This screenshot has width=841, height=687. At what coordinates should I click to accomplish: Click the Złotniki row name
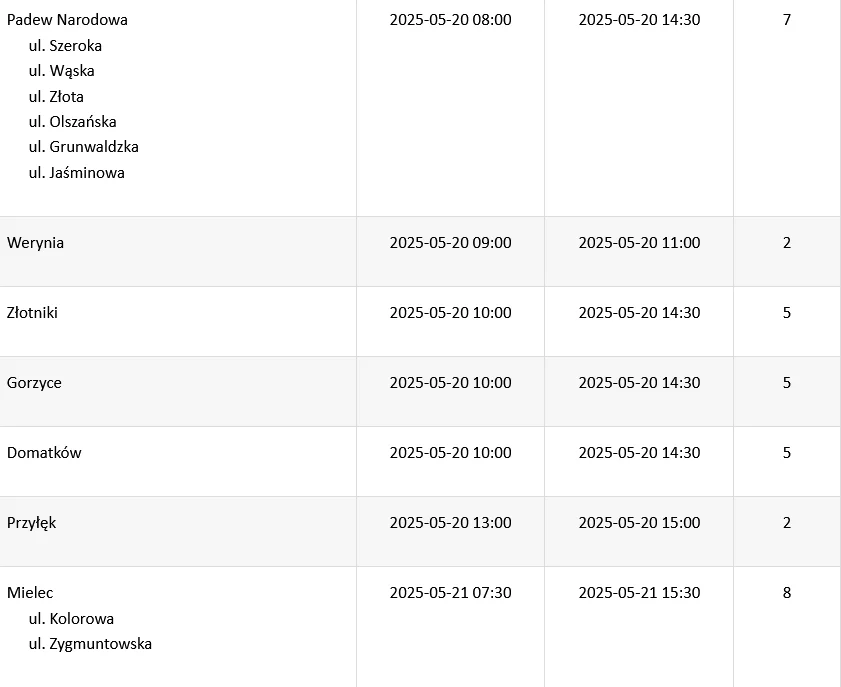[32, 313]
